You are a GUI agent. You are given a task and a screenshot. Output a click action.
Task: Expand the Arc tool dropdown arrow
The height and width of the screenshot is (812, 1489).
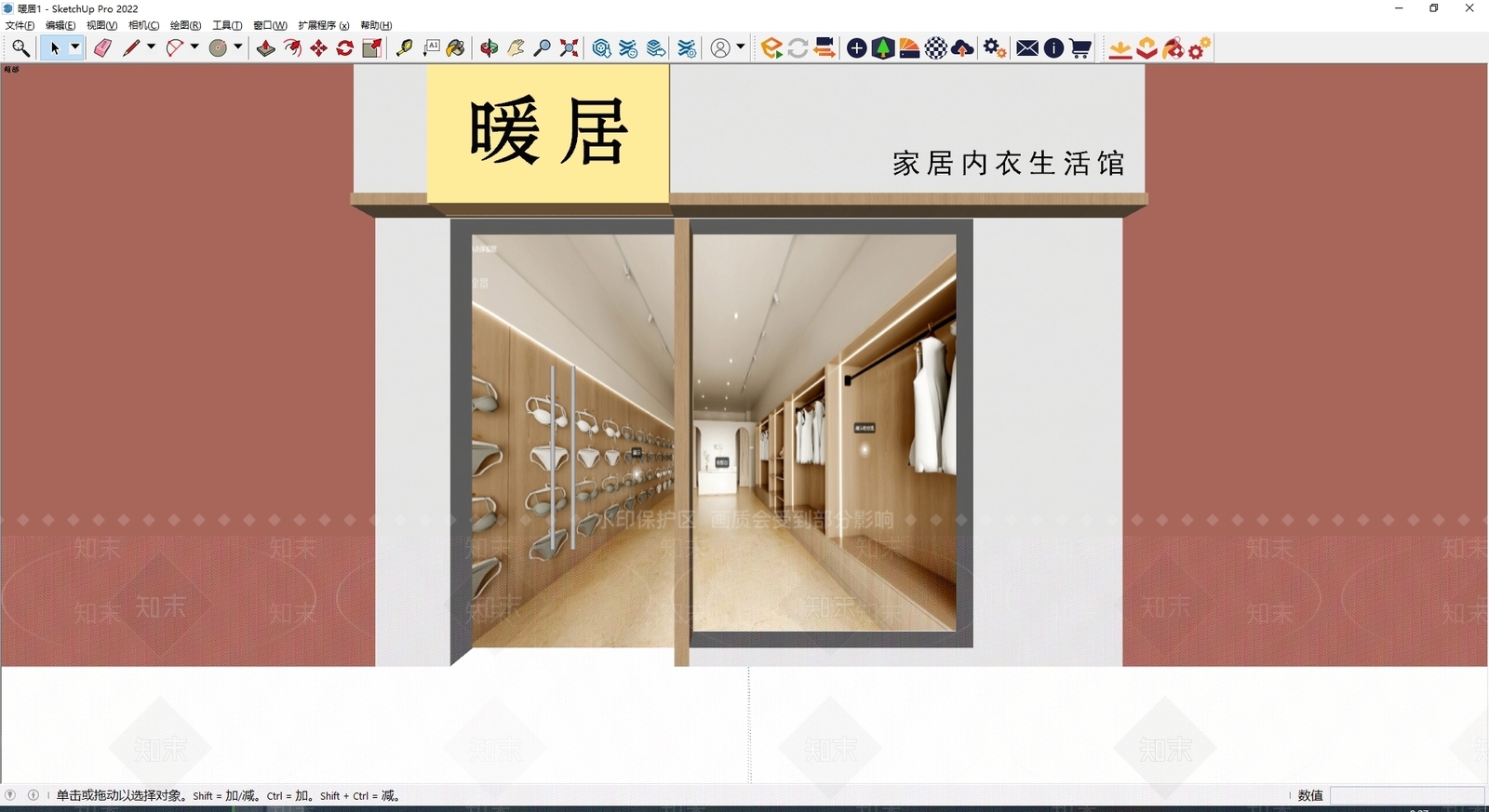195,47
